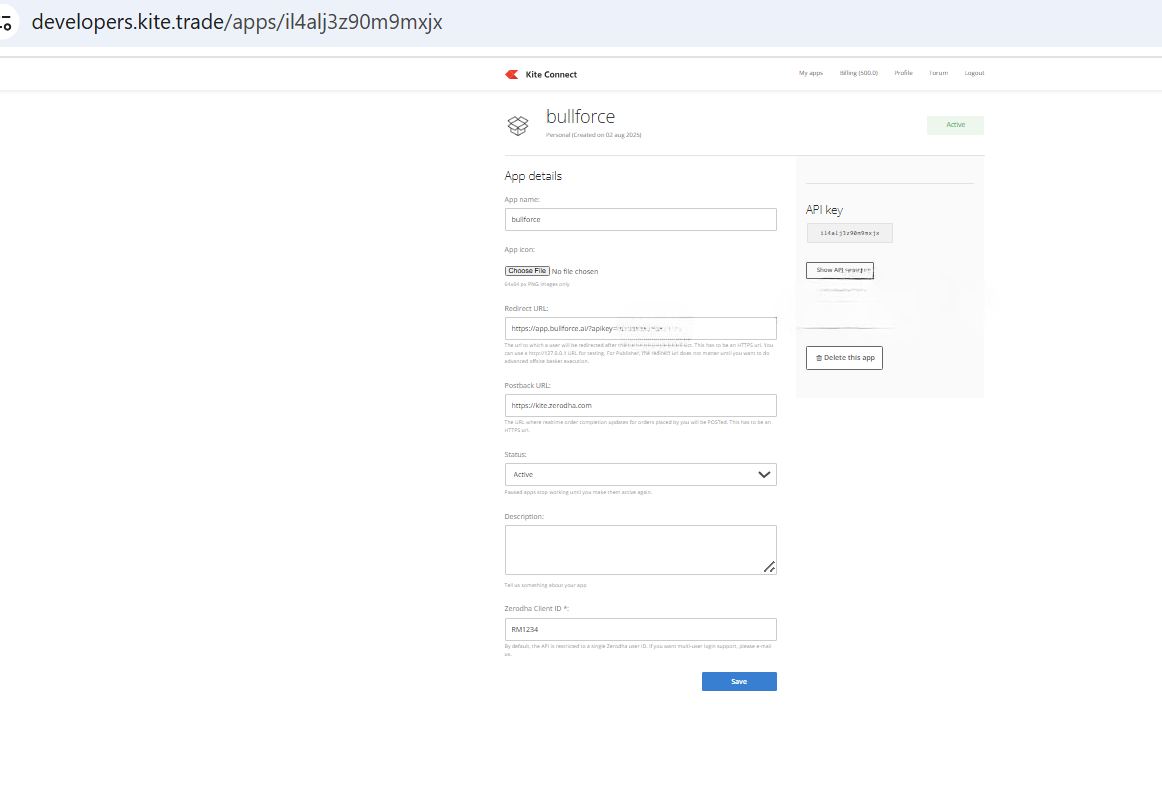Log out using the Logout link
Viewport: 1162px width, 792px height.
(975, 73)
